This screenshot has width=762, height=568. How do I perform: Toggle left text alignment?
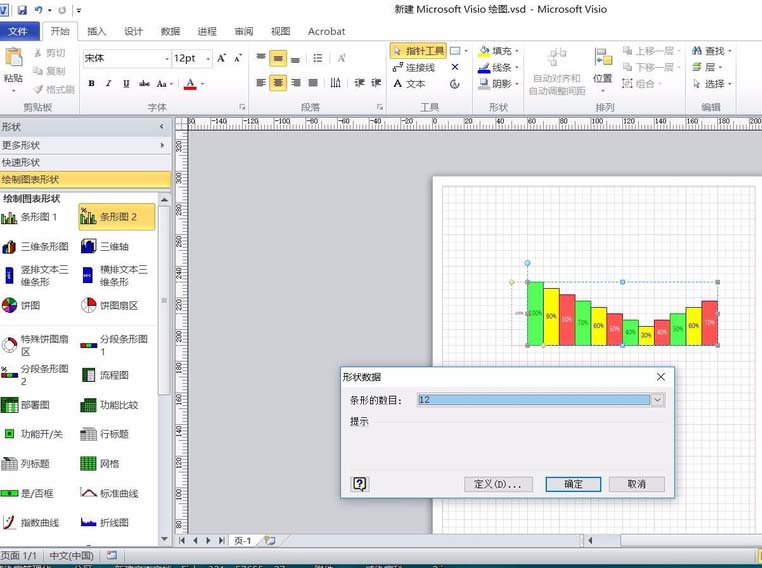pyautogui.click(x=261, y=83)
